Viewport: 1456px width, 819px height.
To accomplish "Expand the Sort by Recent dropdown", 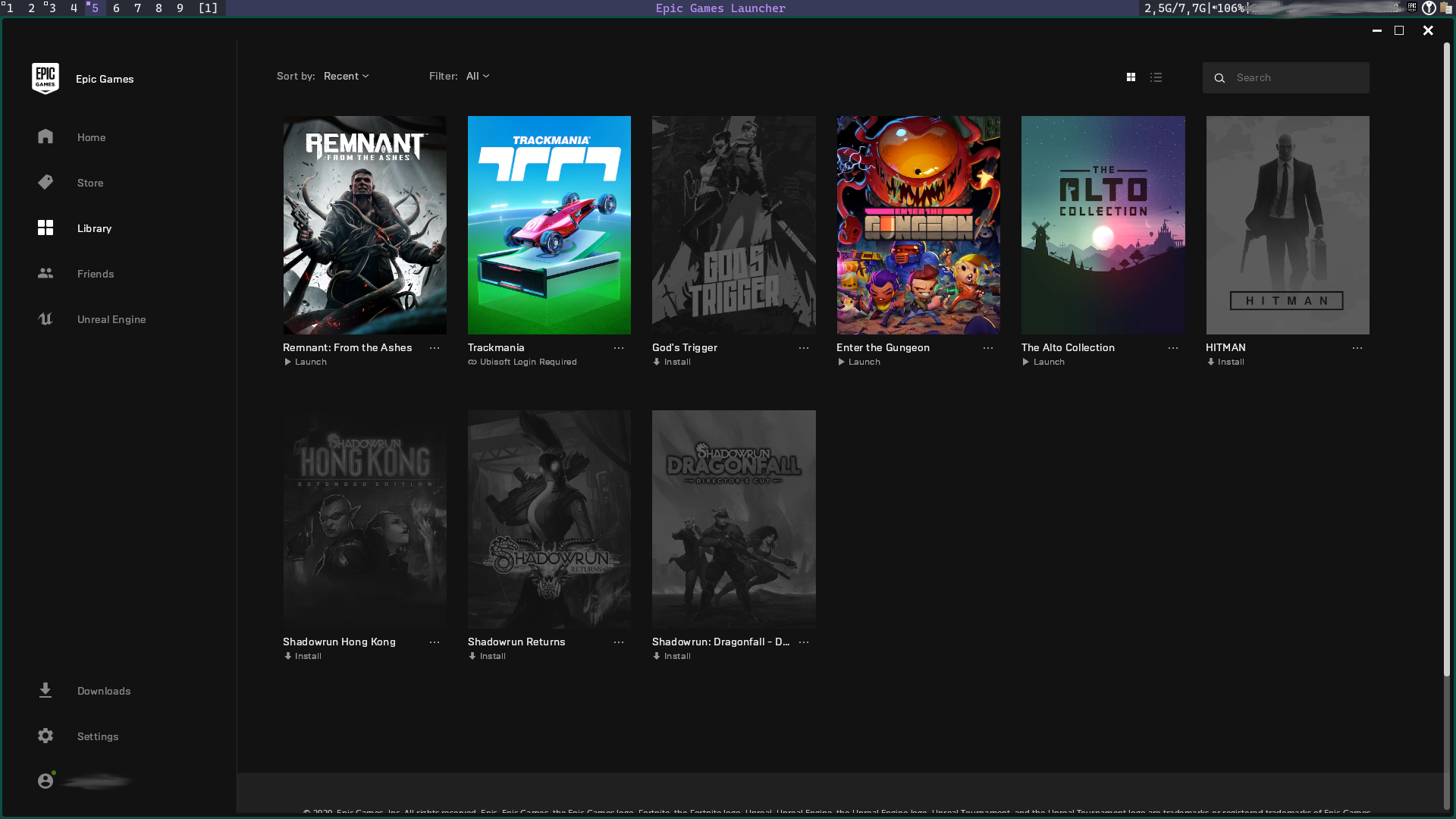I will [x=346, y=76].
